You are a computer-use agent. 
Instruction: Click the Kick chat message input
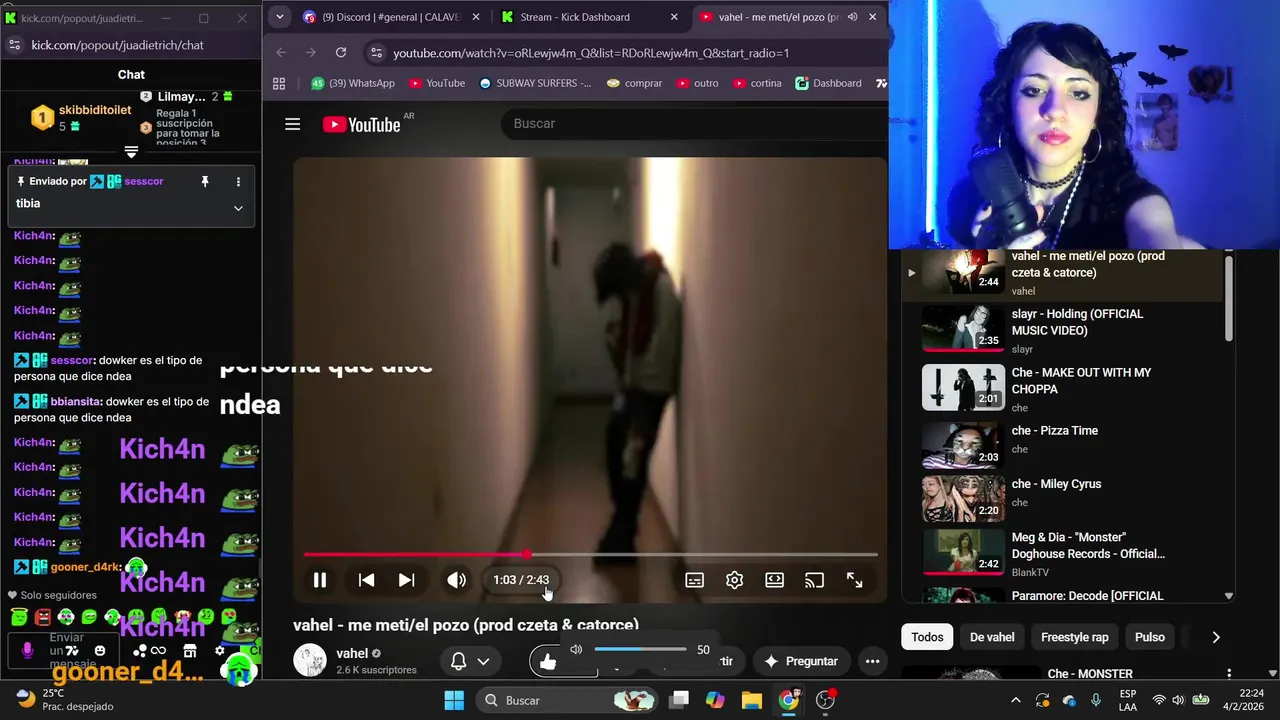65,650
